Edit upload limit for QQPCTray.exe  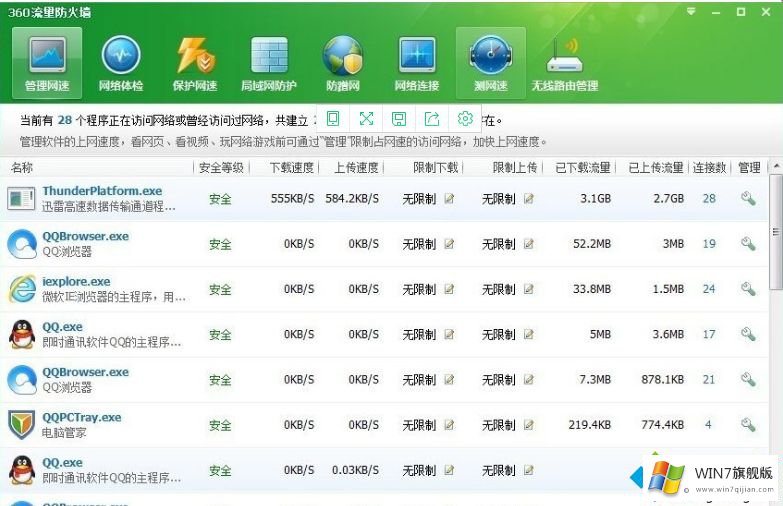(529, 425)
